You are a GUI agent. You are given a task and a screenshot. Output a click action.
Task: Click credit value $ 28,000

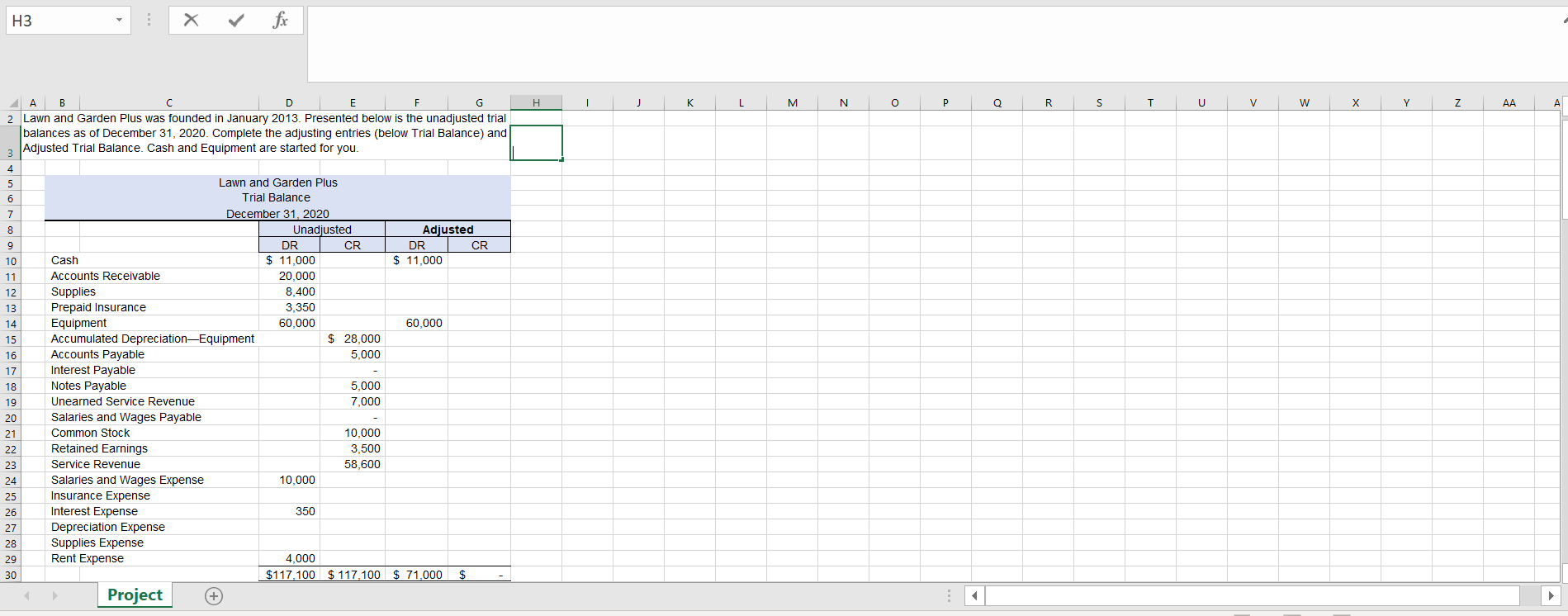tap(353, 339)
